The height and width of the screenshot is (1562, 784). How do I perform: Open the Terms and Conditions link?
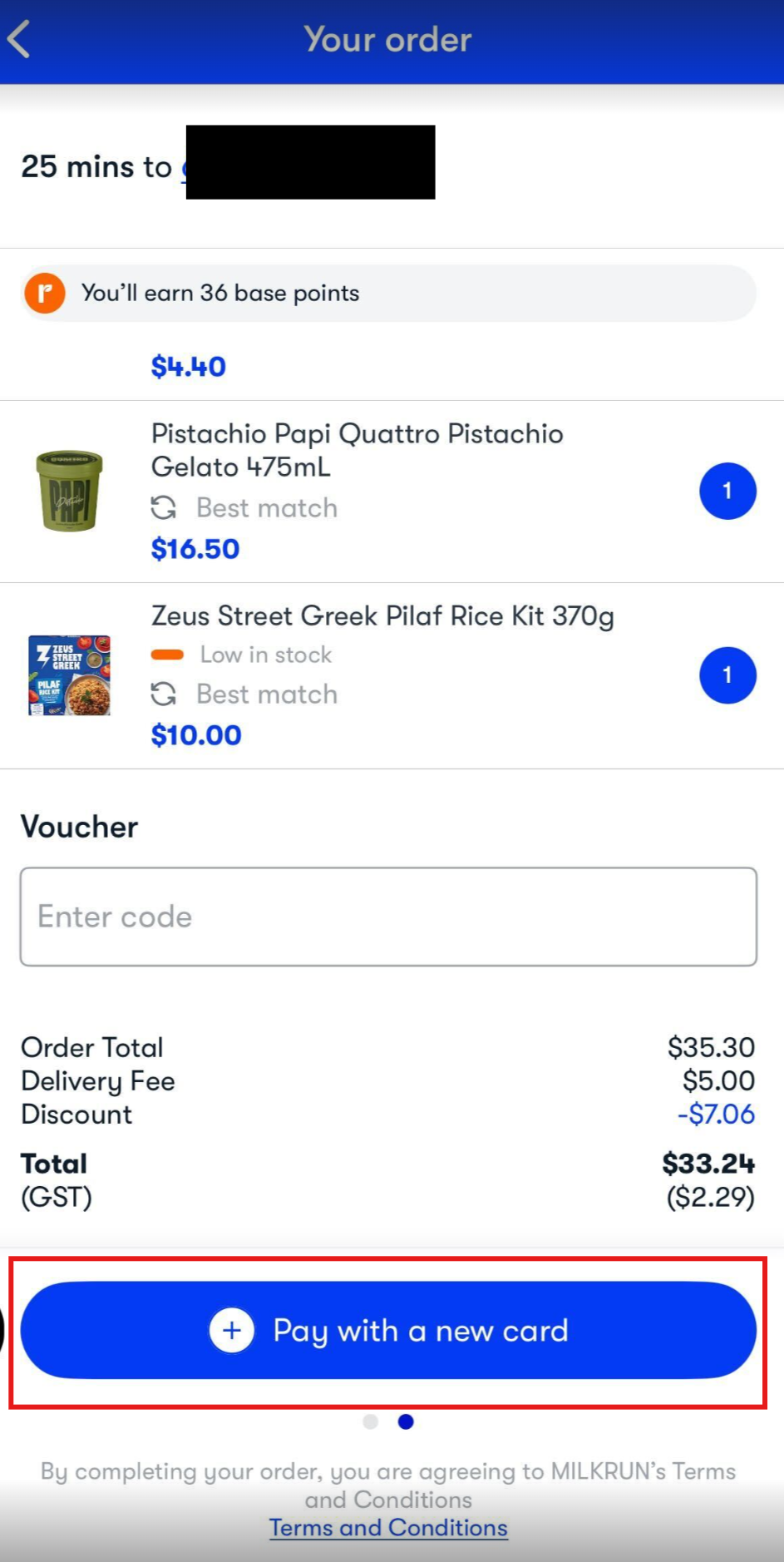click(x=388, y=1528)
